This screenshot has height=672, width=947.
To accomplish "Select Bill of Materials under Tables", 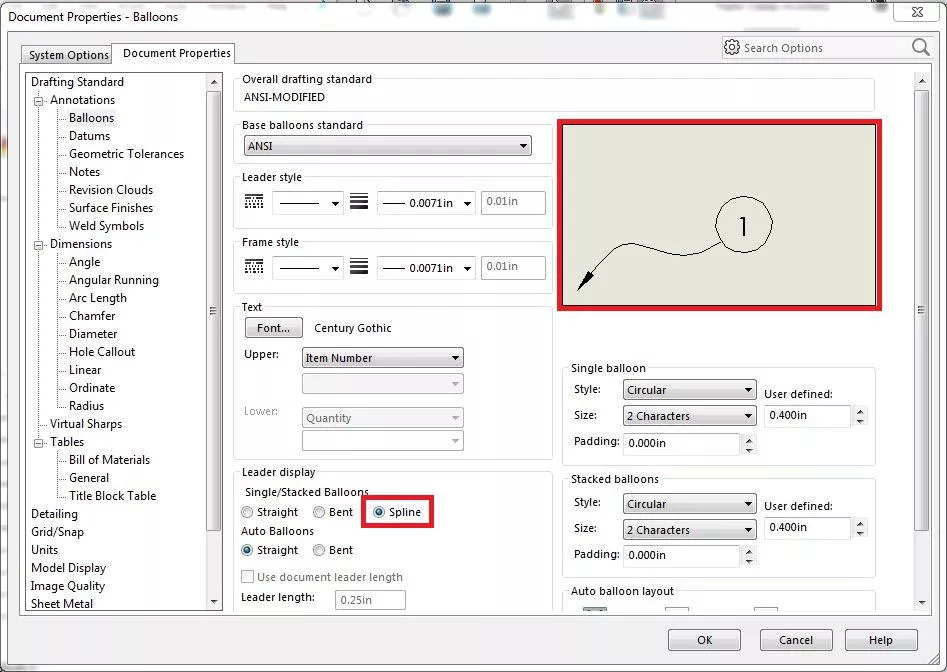I will pos(109,459).
